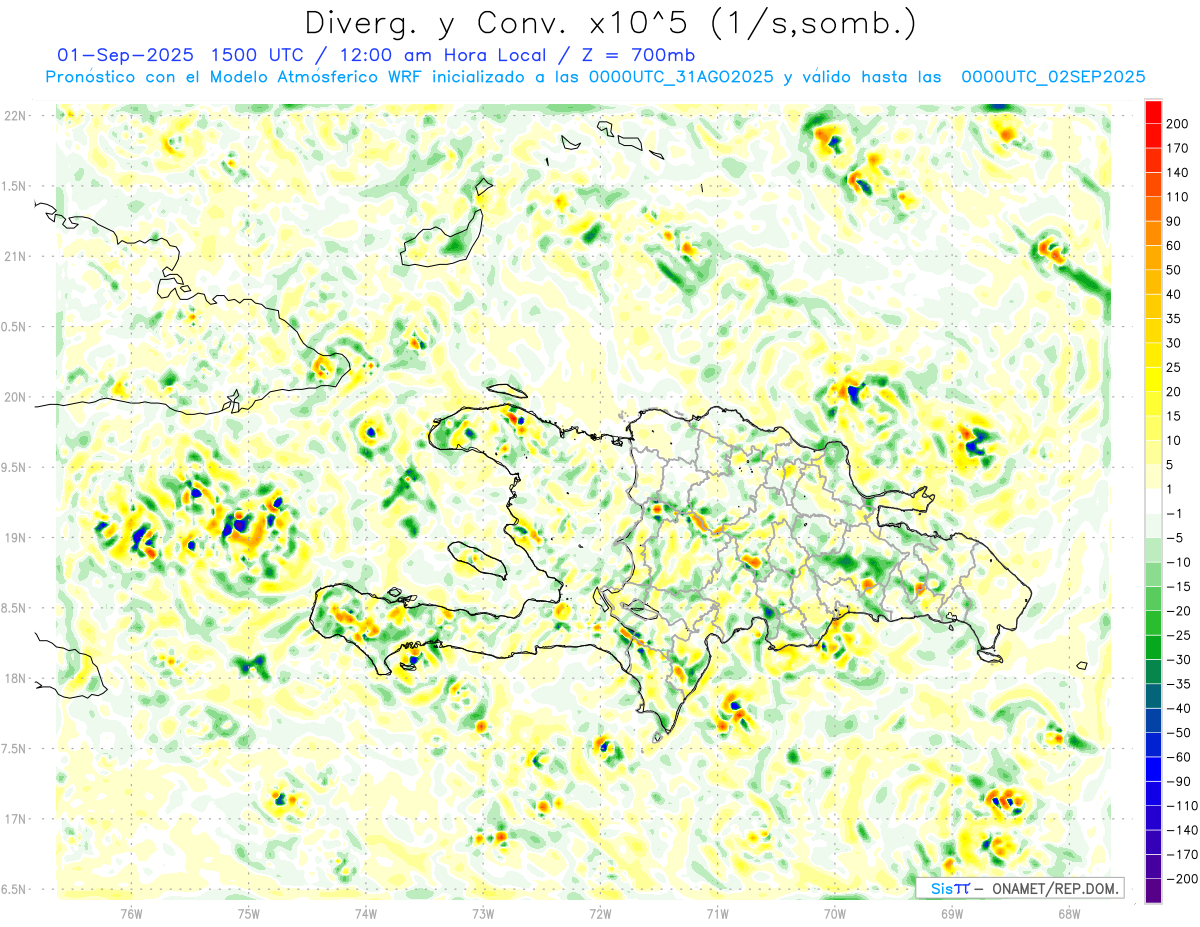Click the -10 colorbar value
Image resolution: width=1200 pixels, height=927 pixels.
click(1181, 562)
